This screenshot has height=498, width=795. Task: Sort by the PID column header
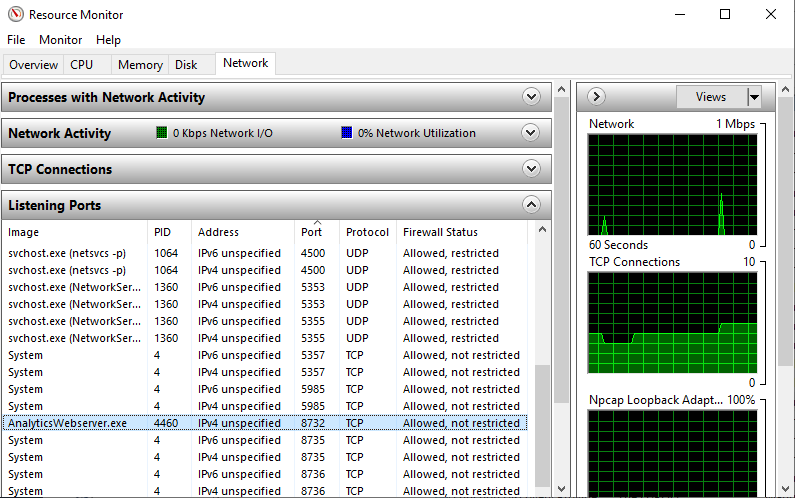169,232
